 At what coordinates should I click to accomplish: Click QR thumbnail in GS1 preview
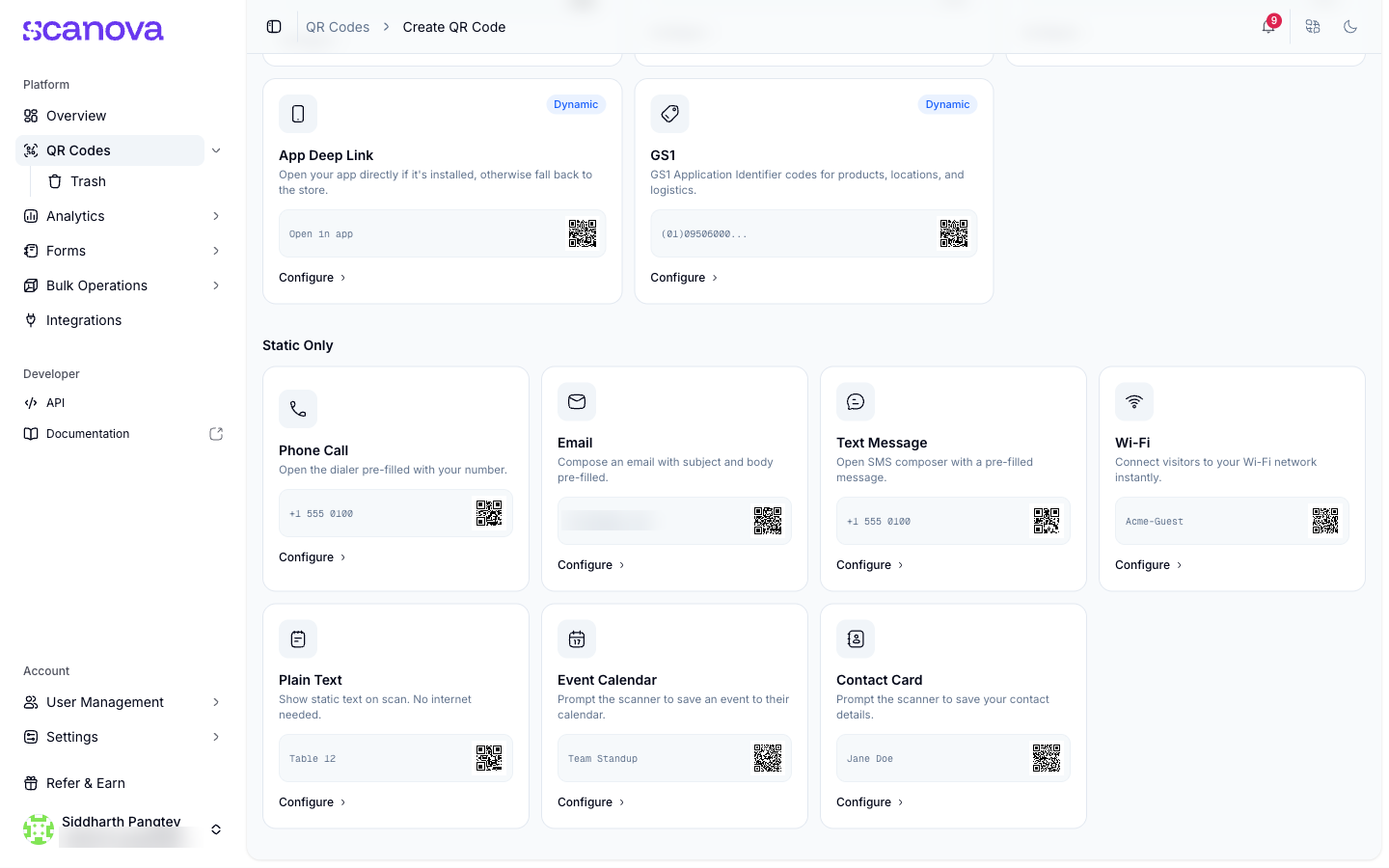click(x=954, y=233)
